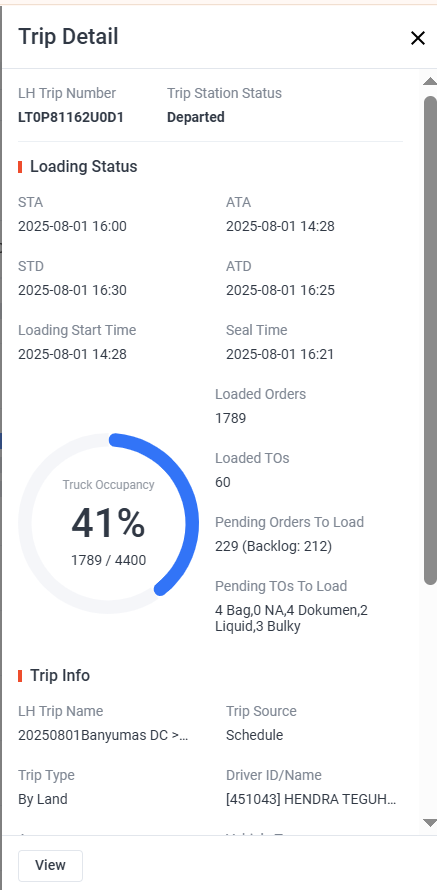Click the vertical scrollbar thumb
The image size is (437, 890).
click(430, 341)
